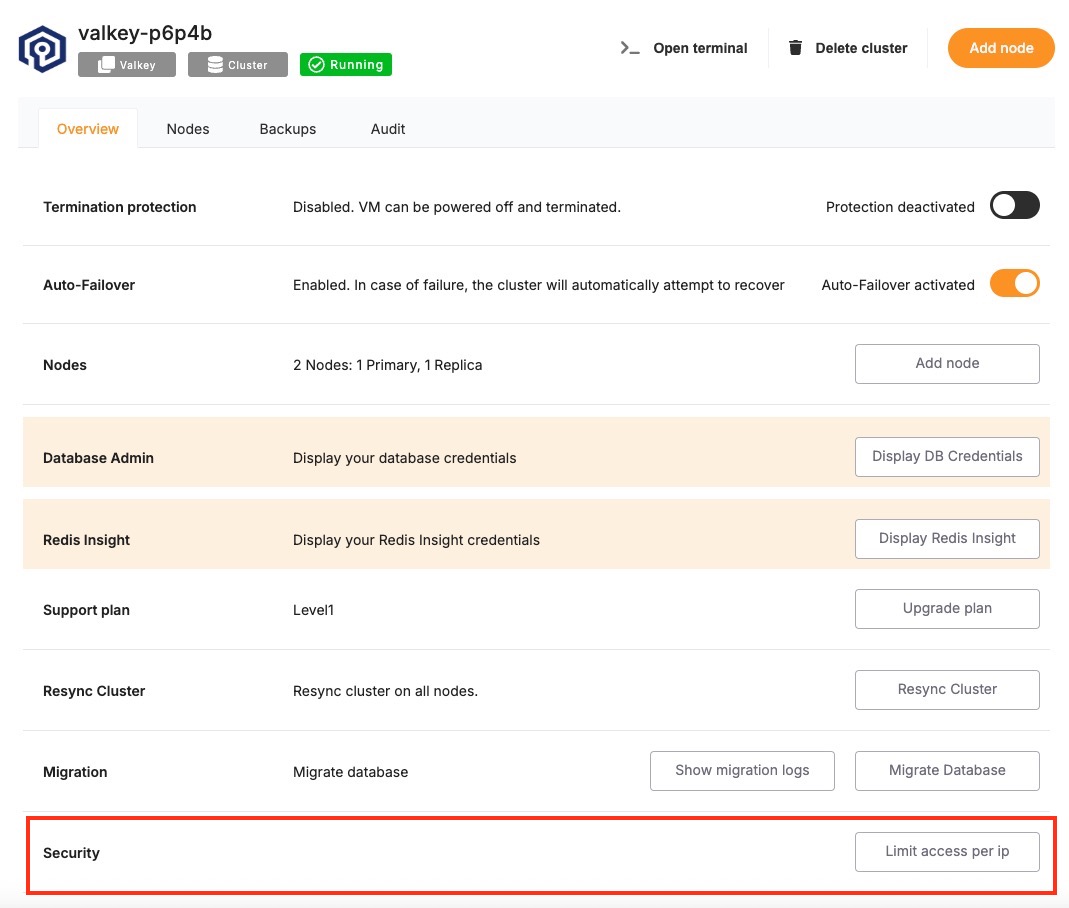1069x908 pixels.
Task: Click the trash can delete icon
Action: 796,48
